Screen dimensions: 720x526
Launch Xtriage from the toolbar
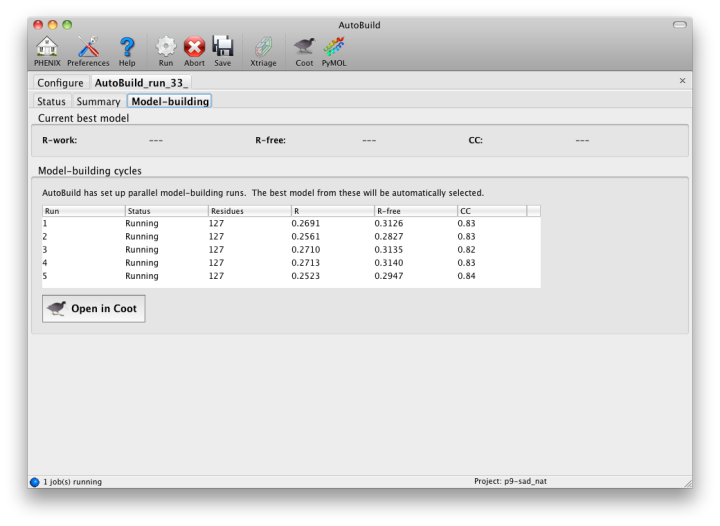(263, 46)
